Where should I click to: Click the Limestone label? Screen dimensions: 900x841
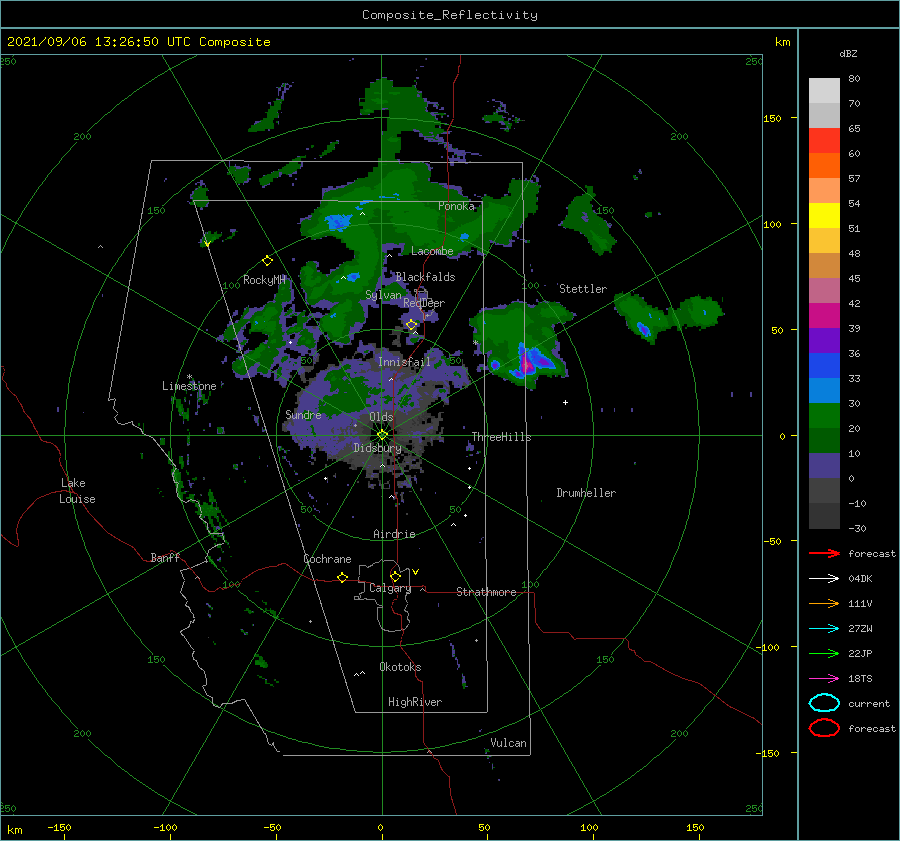point(189,386)
